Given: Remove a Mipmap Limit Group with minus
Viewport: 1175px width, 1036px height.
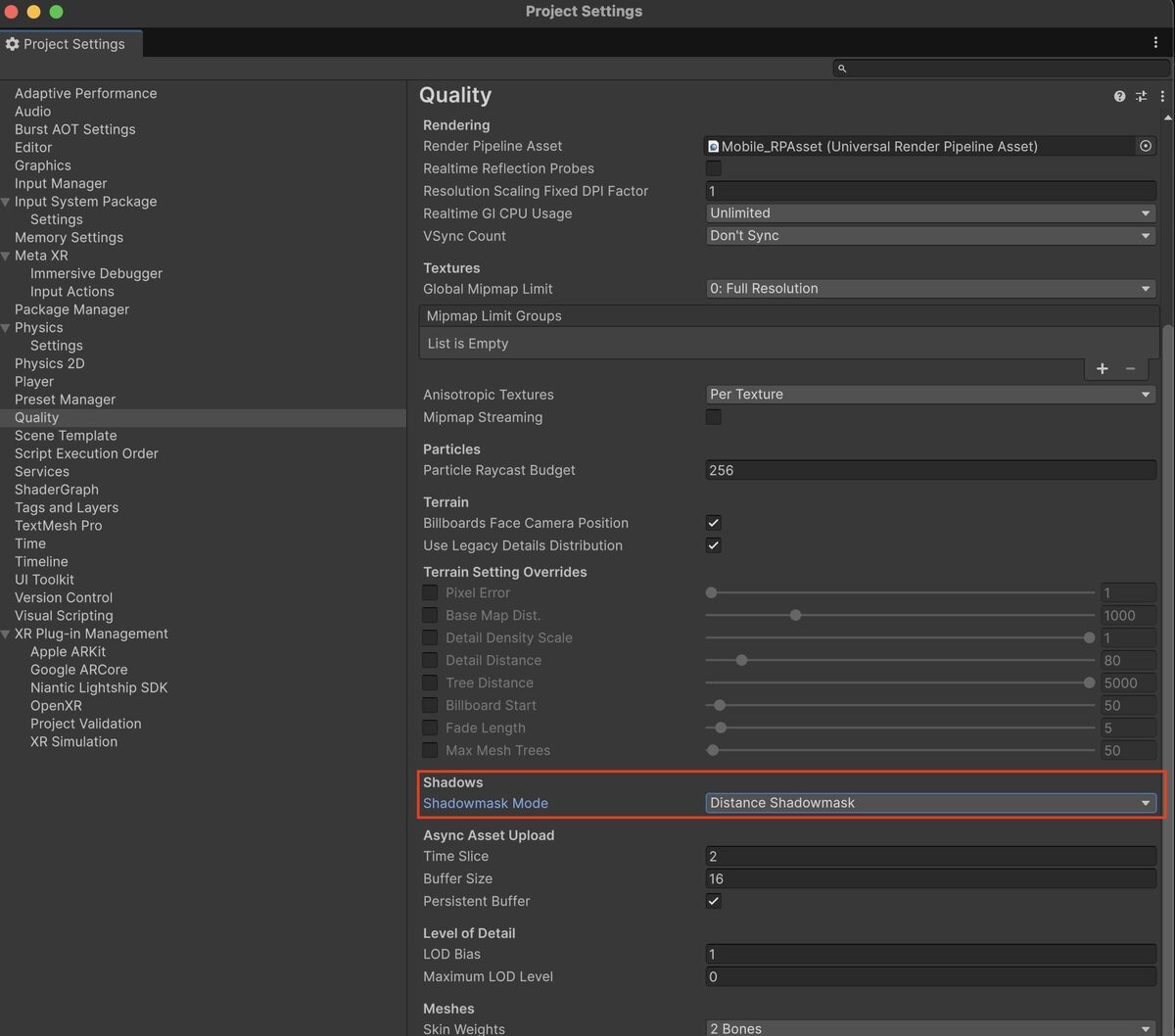Looking at the screenshot, I should coord(1130,368).
